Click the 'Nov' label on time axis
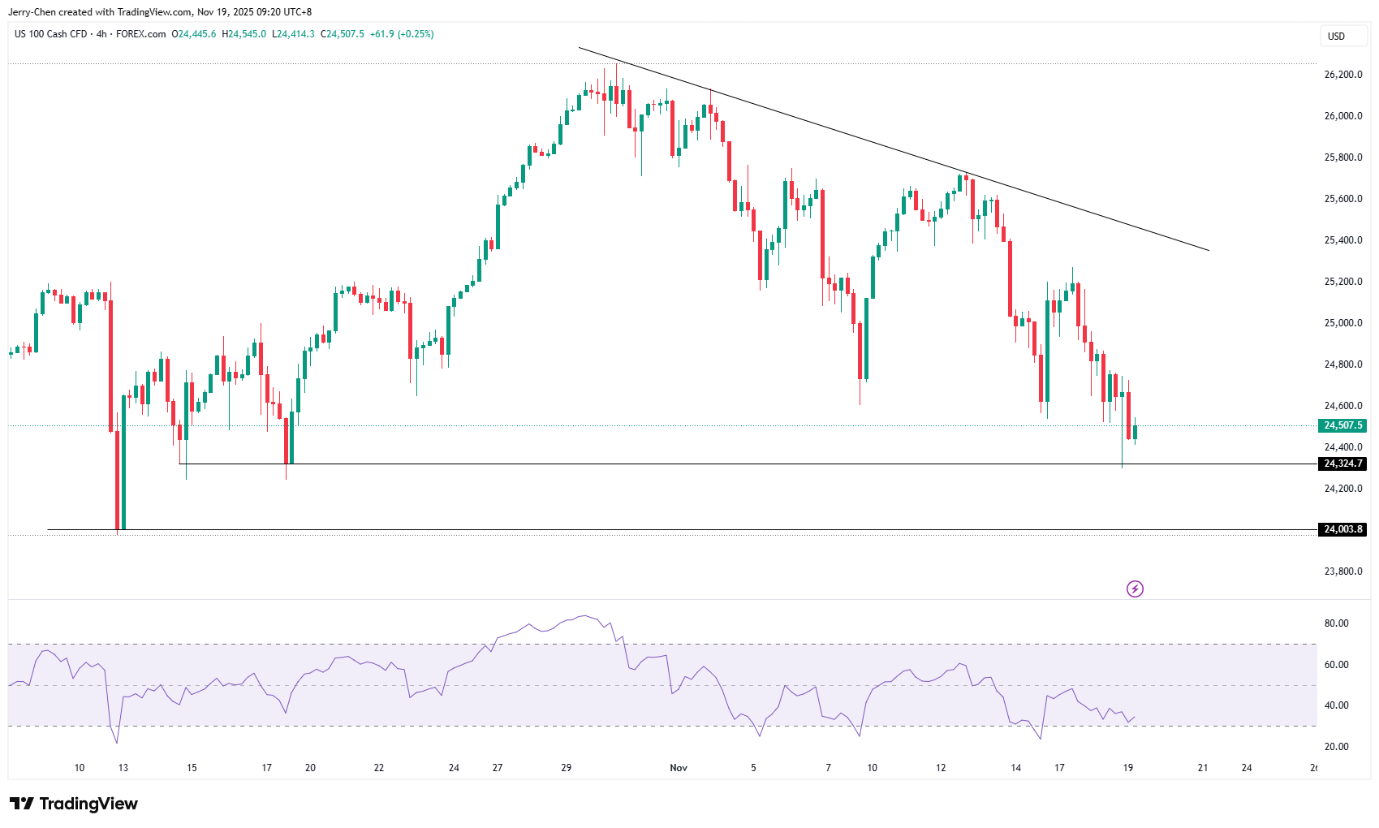This screenshot has width=1379, height=828. coord(679,768)
